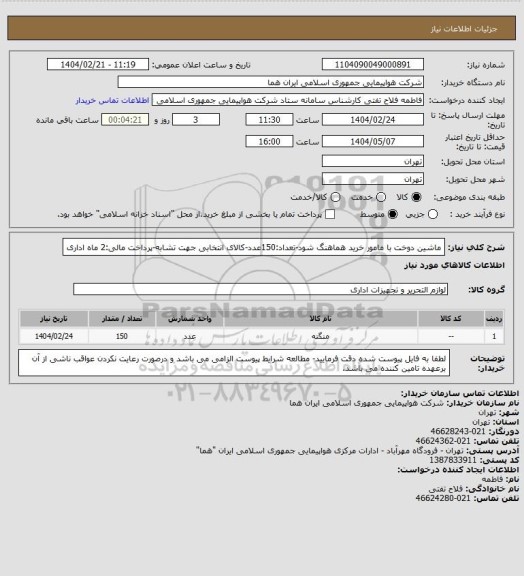This screenshot has width=524, height=576.
Task: Click the delivery city field تهران
Action: coord(373,179)
